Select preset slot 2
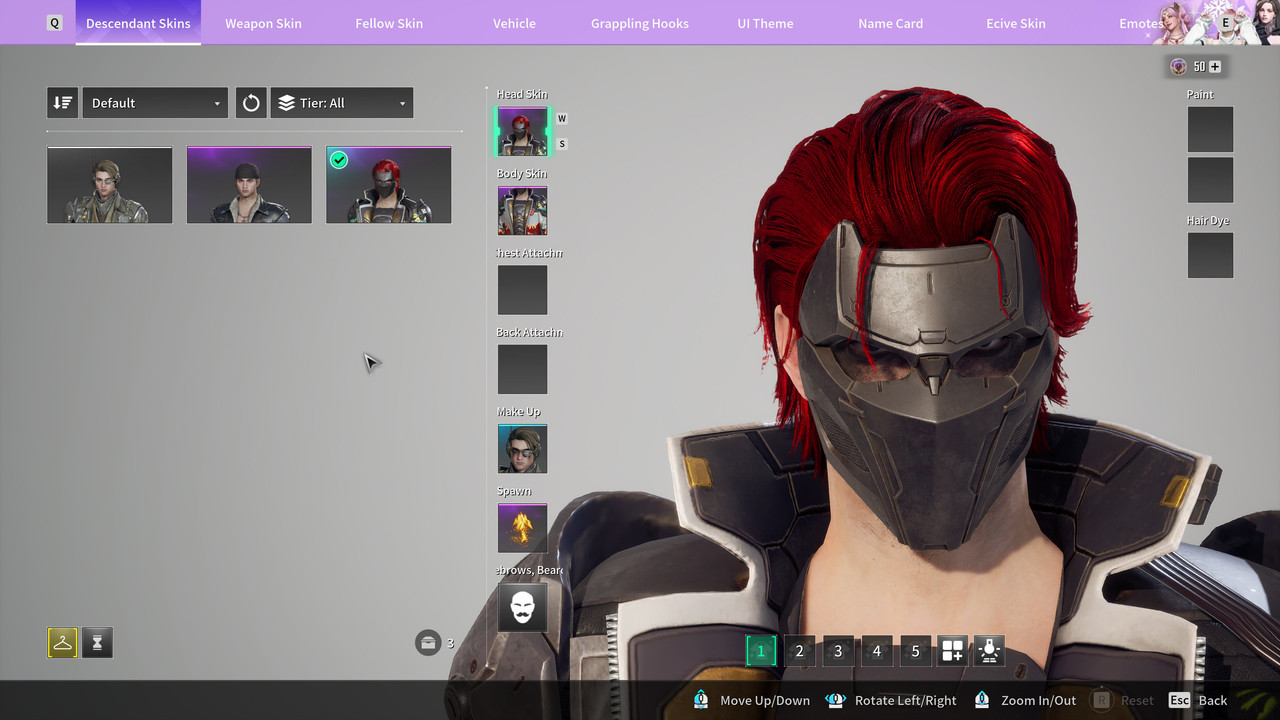Screen dimensions: 1280x720 (x=799, y=651)
